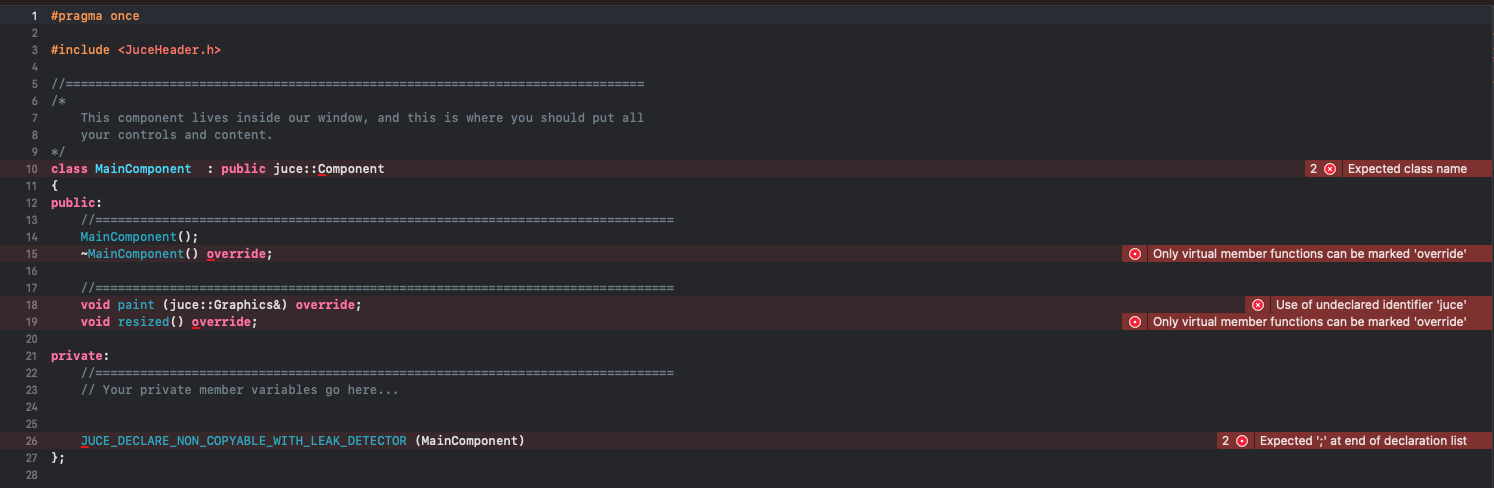Image resolution: width=1494 pixels, height=488 pixels.
Task: Open the 'Expected class name' error message
Action: tap(1407, 169)
